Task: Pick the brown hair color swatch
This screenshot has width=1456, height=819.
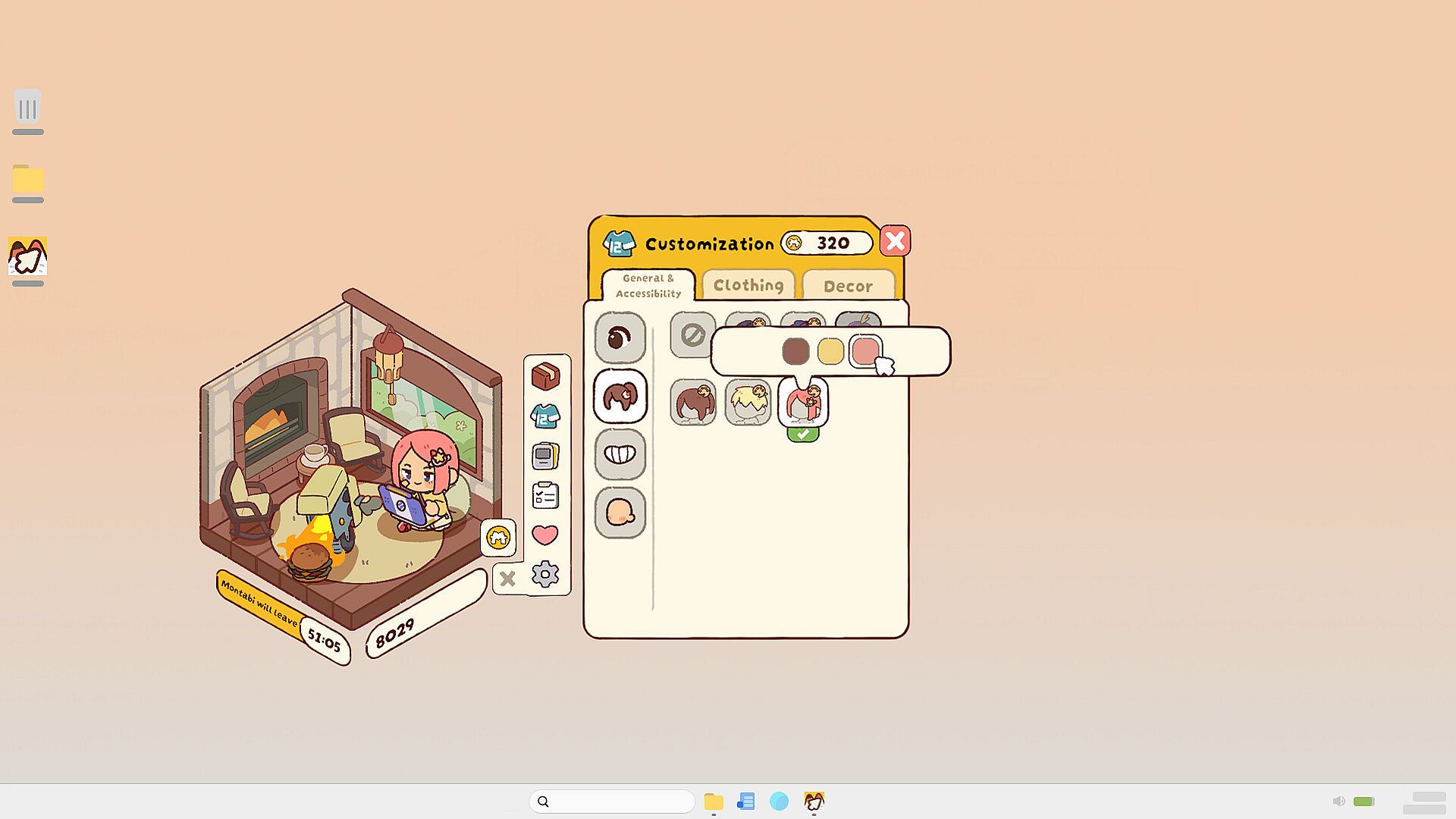Action: pyautogui.click(x=795, y=351)
